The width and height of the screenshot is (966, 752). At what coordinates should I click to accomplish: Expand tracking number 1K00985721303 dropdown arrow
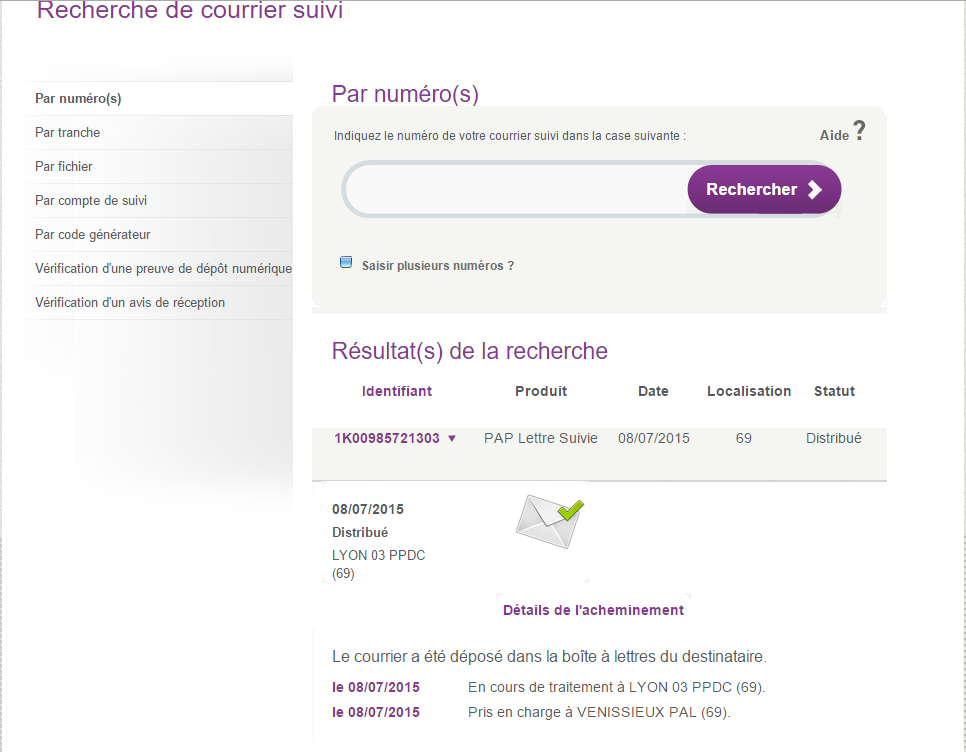[452, 439]
